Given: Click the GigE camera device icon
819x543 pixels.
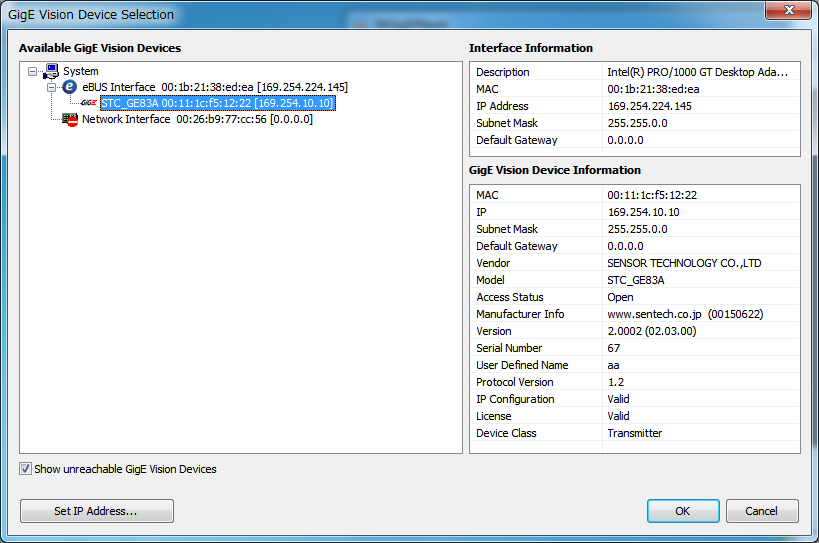Looking at the screenshot, I should [x=89, y=103].
